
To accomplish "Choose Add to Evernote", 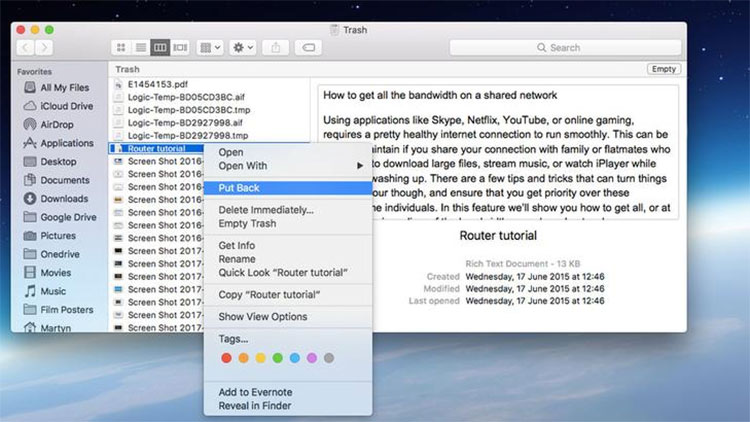I will click(x=287, y=392).
